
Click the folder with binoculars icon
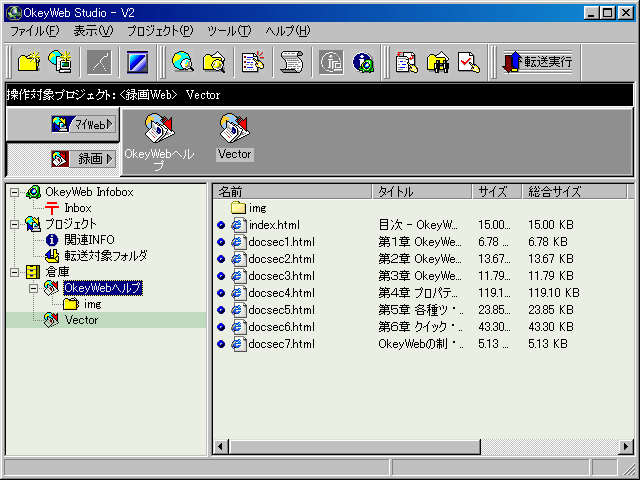pyautogui.click(x=438, y=62)
